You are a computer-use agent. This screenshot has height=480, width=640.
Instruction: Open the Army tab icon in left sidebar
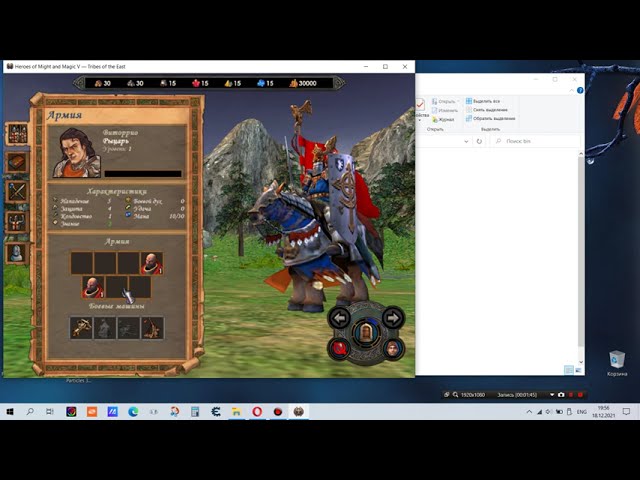point(17,133)
